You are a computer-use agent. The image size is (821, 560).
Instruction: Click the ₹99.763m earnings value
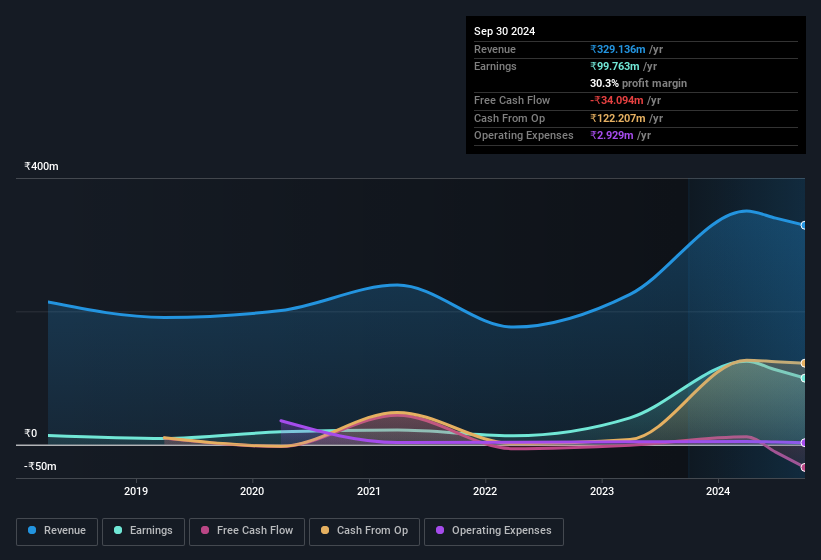[x=615, y=66]
